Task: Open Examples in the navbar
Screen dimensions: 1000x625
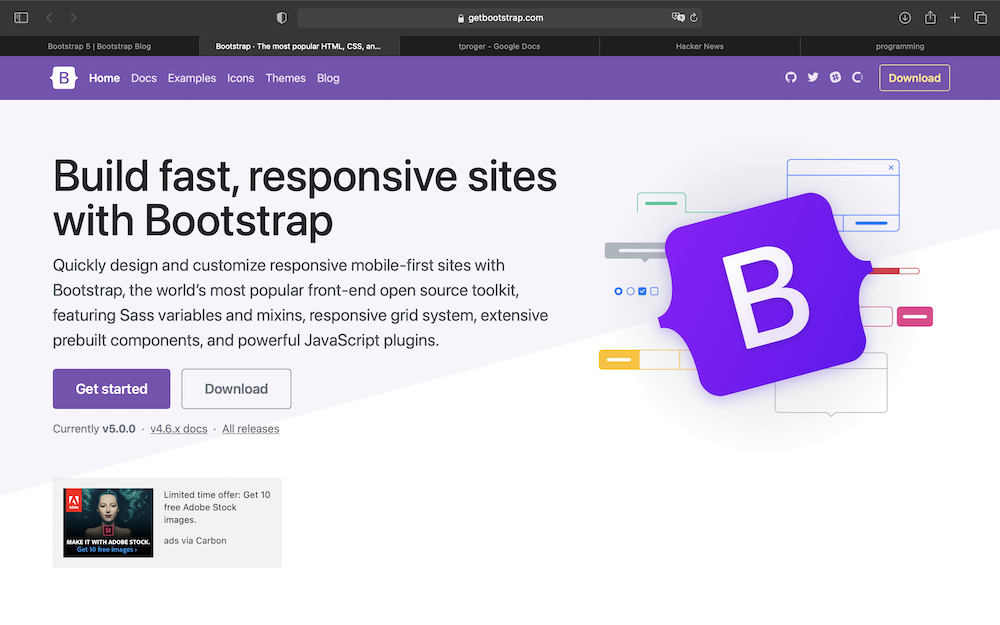Action: pyautogui.click(x=192, y=78)
